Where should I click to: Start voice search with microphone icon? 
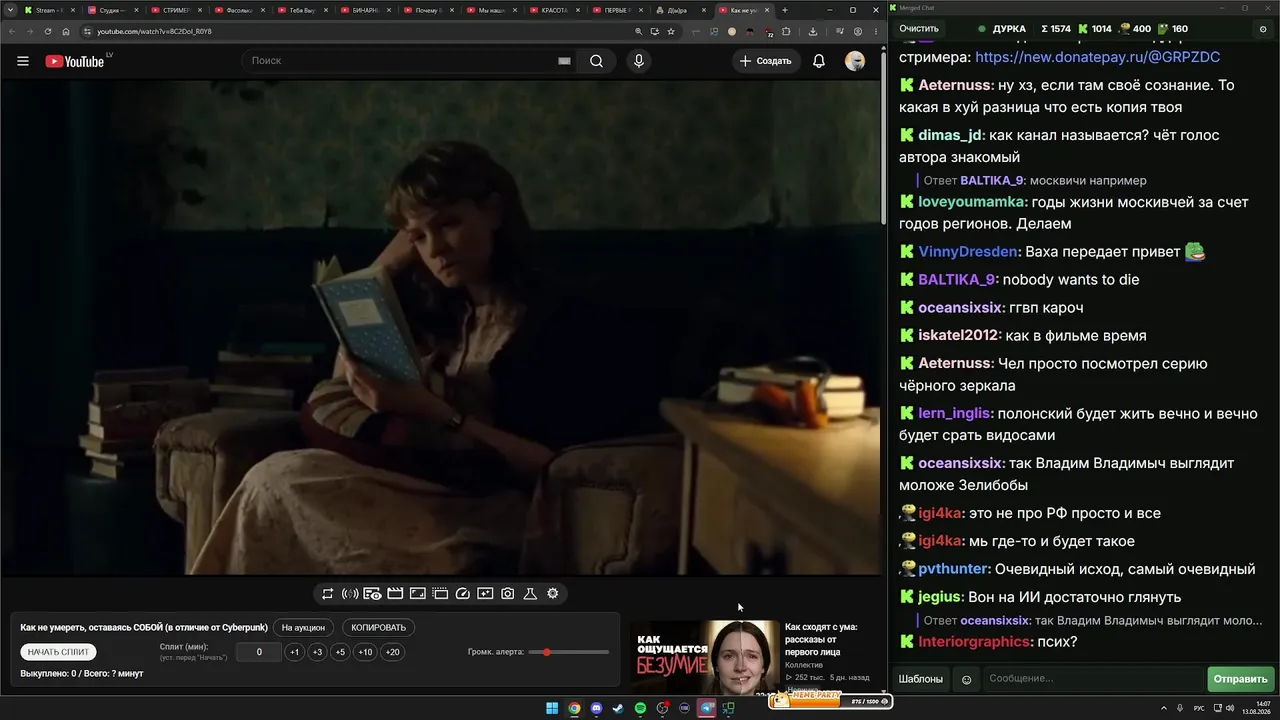click(638, 61)
